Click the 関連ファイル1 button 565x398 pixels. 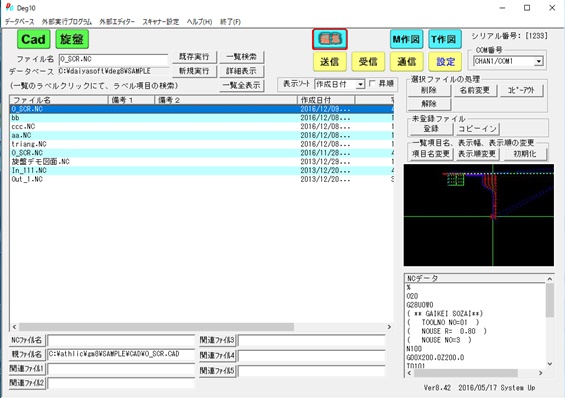point(27,368)
